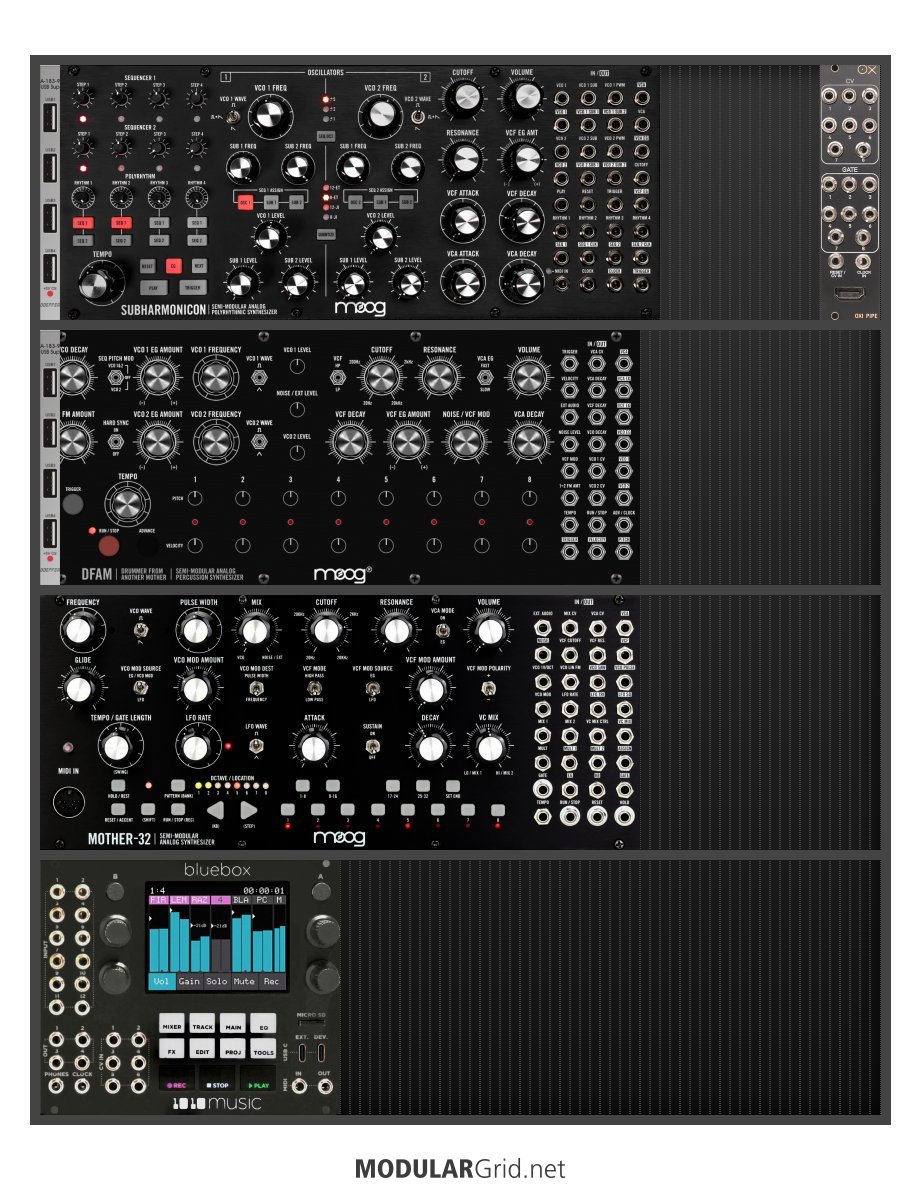This screenshot has width=921, height=1190.
Task: Click the SEQ OCT button on Subharmonicon
Action: [x=325, y=137]
